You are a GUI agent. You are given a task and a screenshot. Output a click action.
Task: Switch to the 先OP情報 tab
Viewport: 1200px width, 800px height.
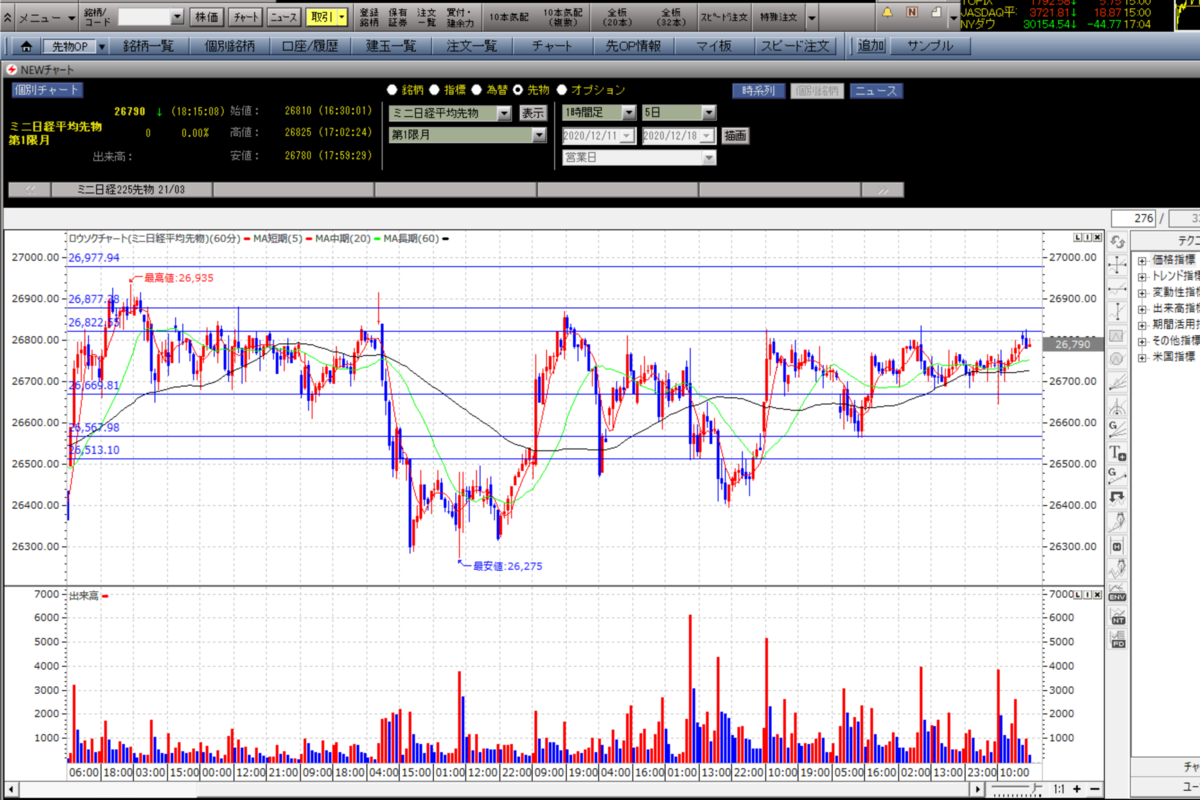(x=634, y=46)
